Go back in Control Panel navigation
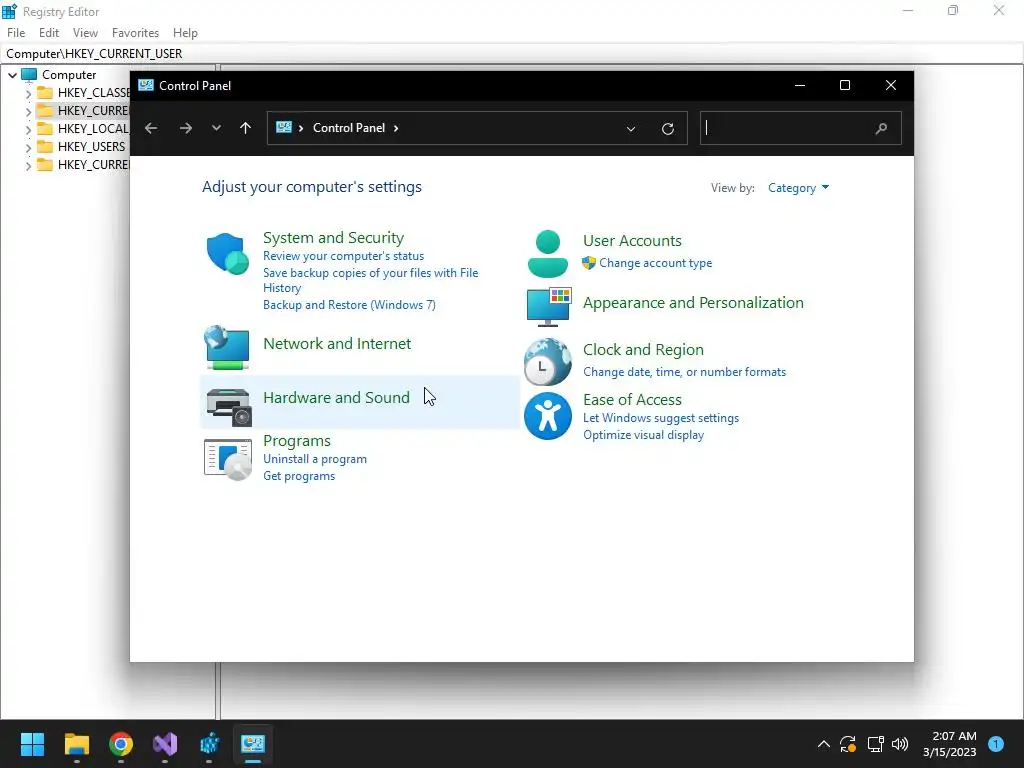The image size is (1024, 768). (151, 128)
